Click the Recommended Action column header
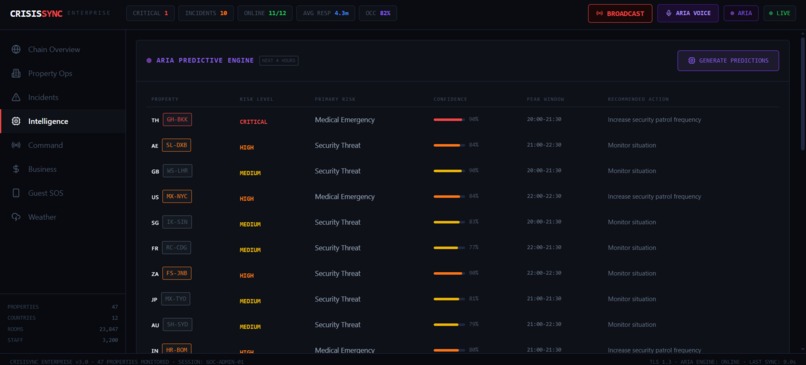The image size is (806, 365). 638,99
